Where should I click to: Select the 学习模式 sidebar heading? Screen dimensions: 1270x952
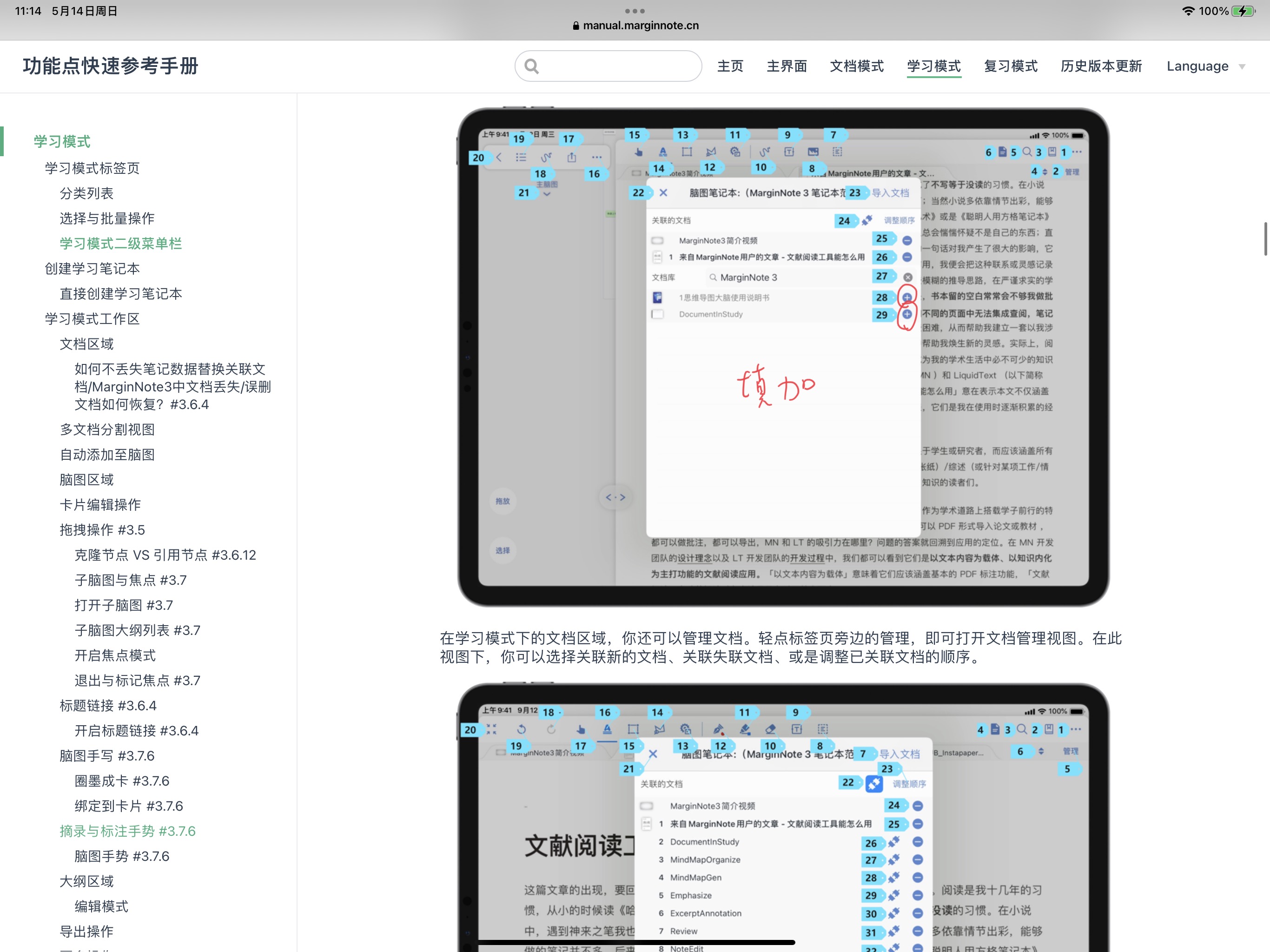pyautogui.click(x=62, y=141)
